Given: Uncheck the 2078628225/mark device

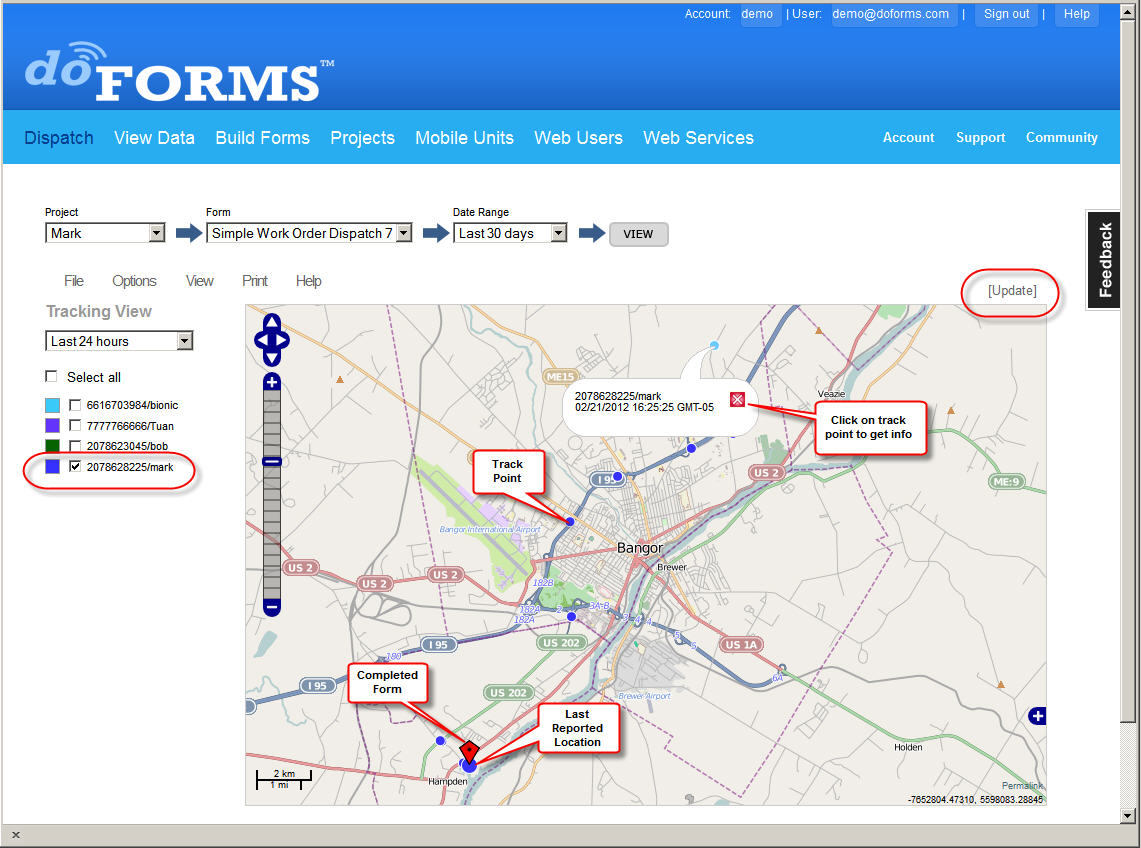Looking at the screenshot, I should click(75, 466).
